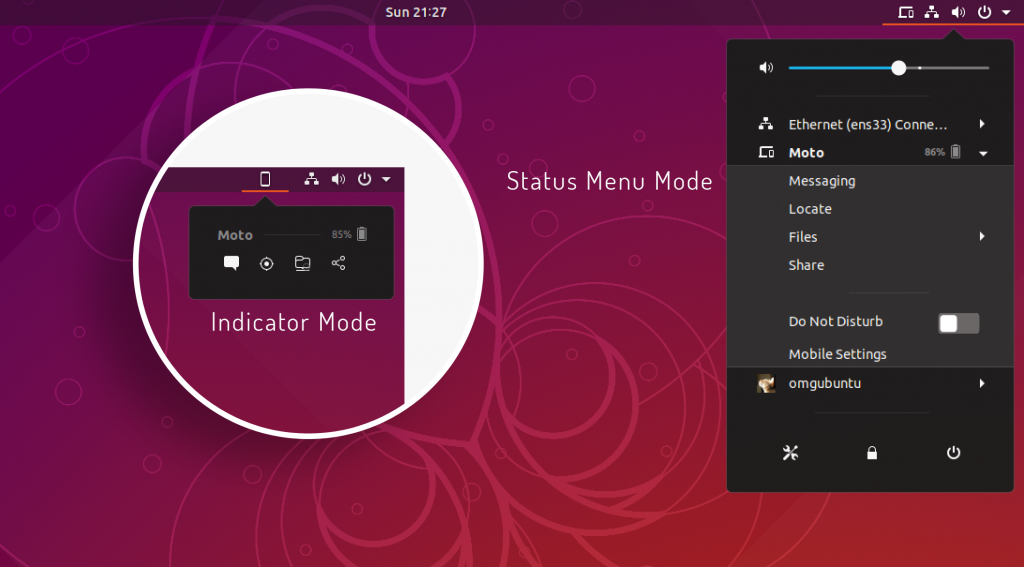The image size is (1024, 567).
Task: Click the 86% battery percentage text
Action: [x=935, y=152]
